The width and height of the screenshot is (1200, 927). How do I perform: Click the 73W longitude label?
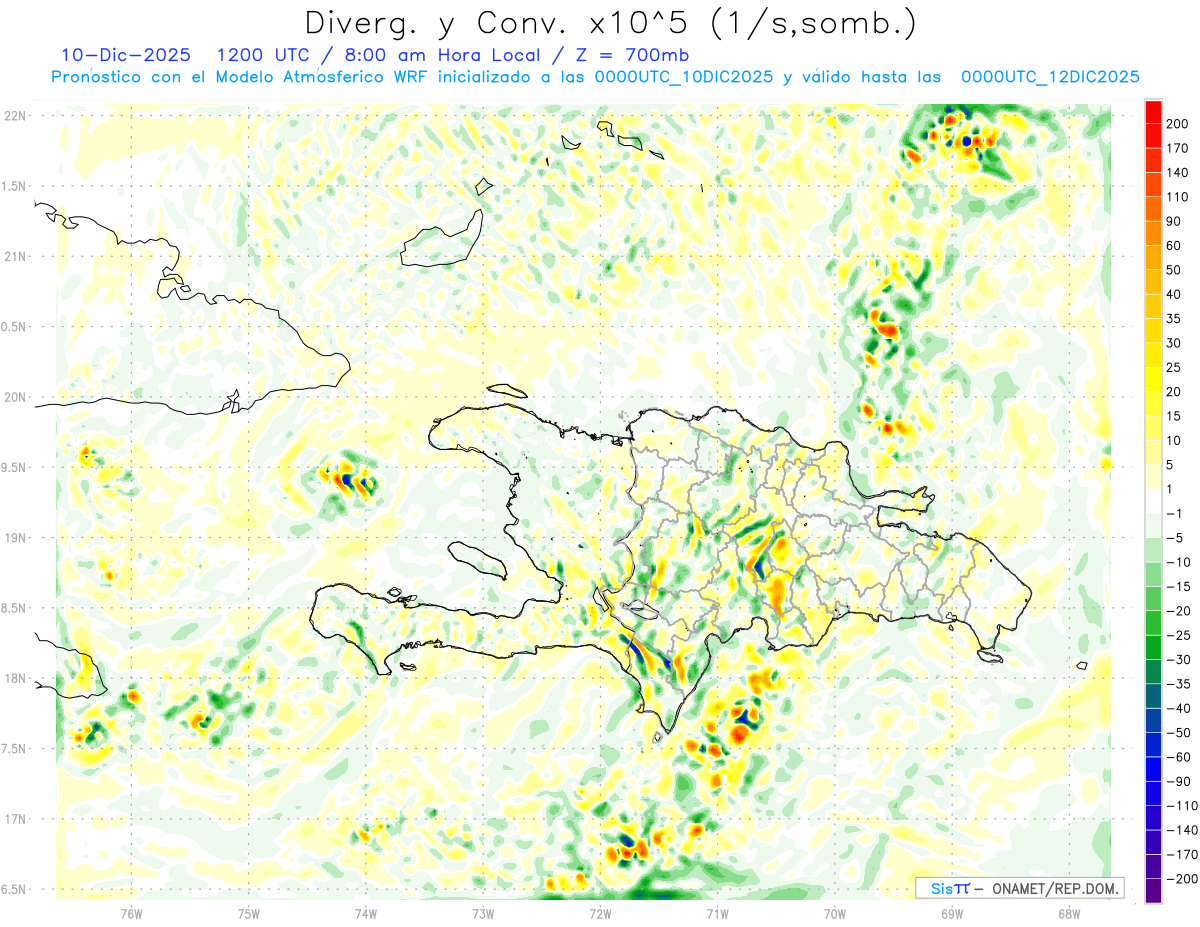483,914
